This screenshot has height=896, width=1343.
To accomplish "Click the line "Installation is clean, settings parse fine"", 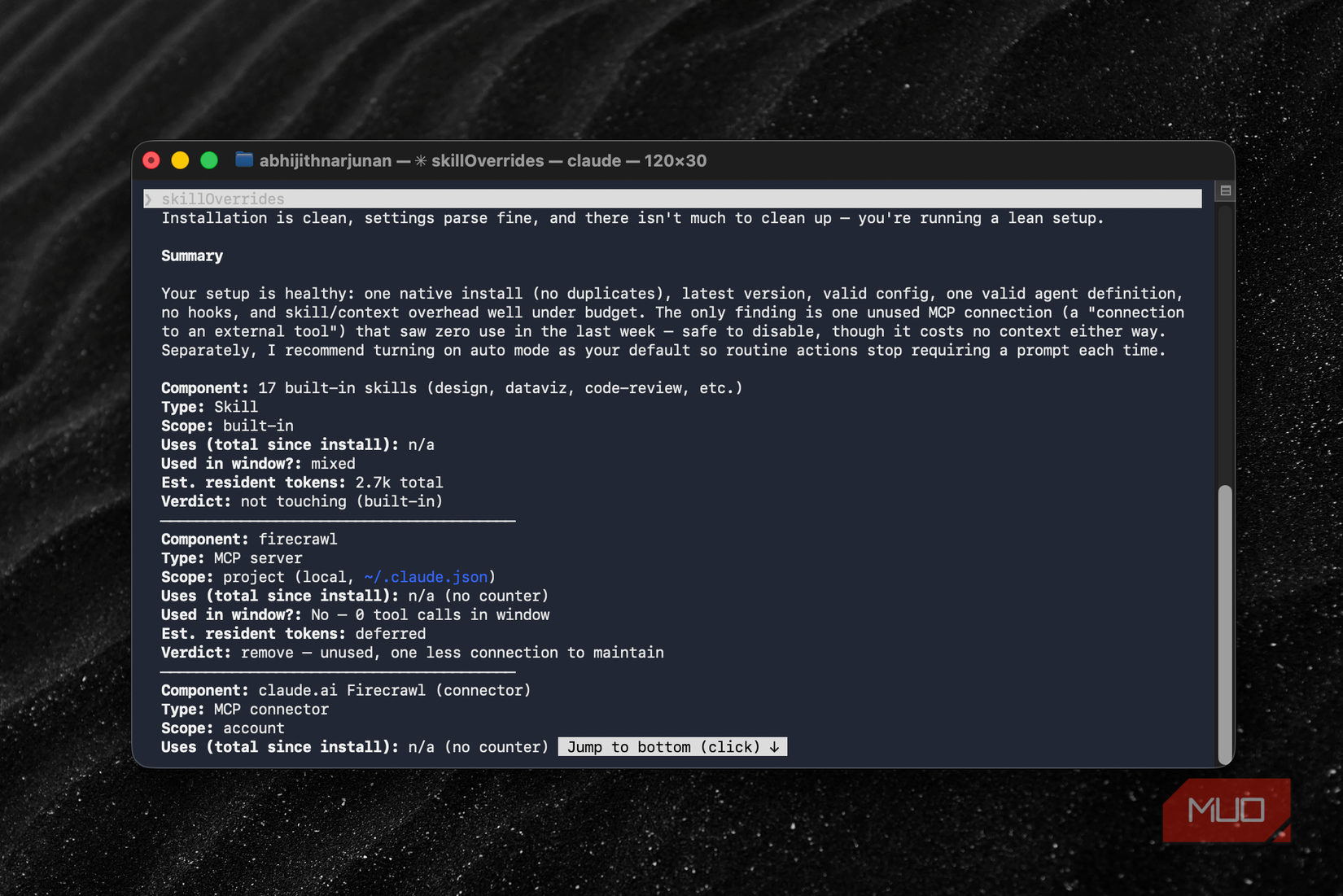I will coord(632,218).
